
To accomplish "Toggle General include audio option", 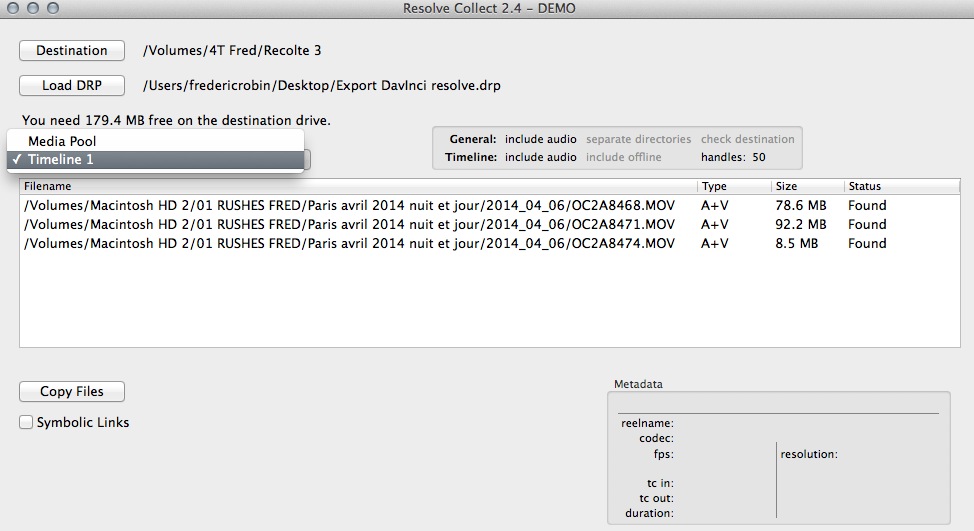I will point(540,139).
